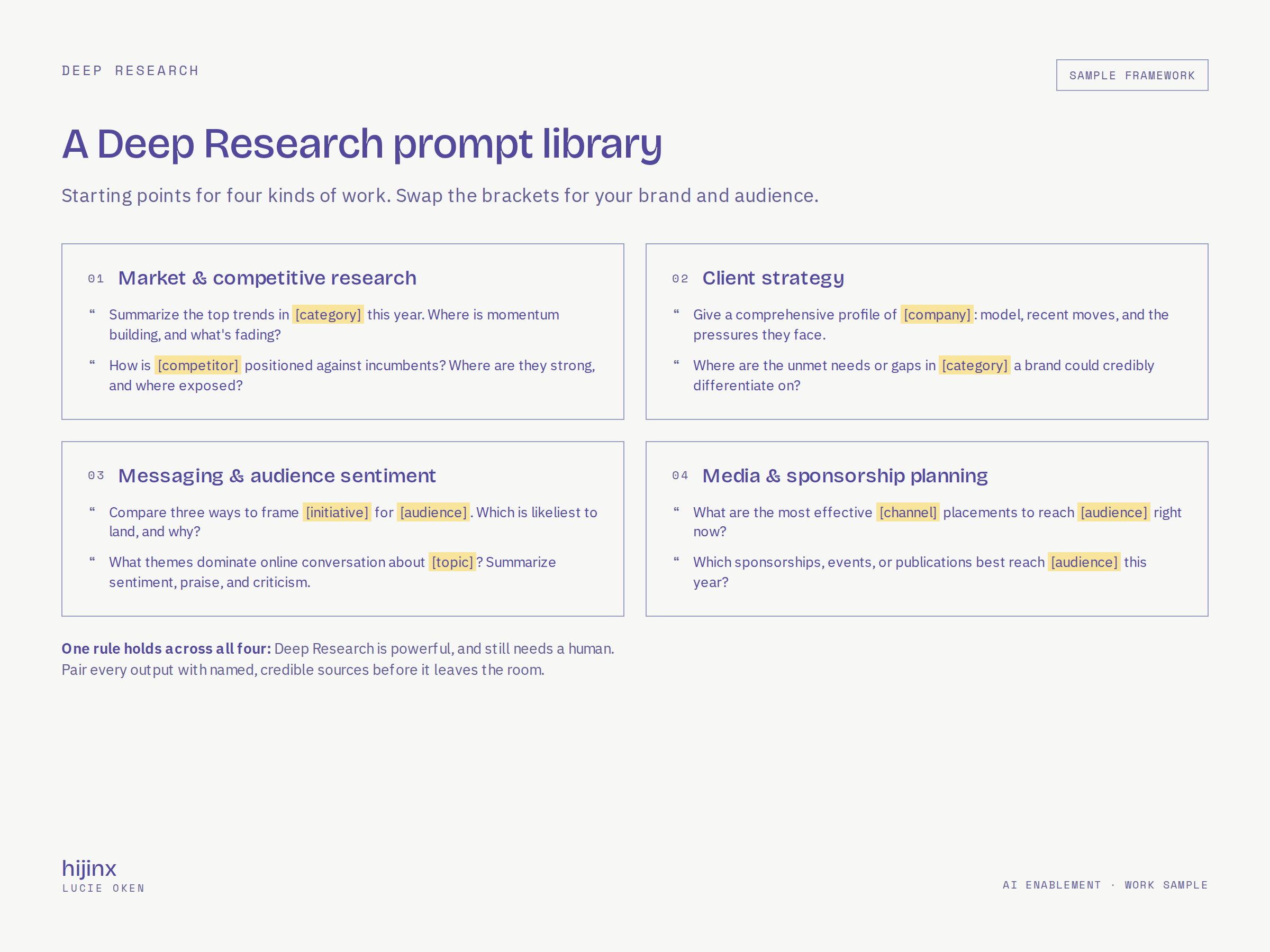1270x952 pixels.
Task: Click the prompt 'Summarize the top trends in'
Action: coord(334,325)
